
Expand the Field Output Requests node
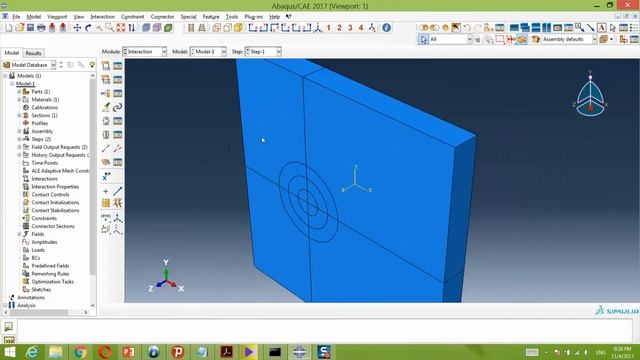19,147
